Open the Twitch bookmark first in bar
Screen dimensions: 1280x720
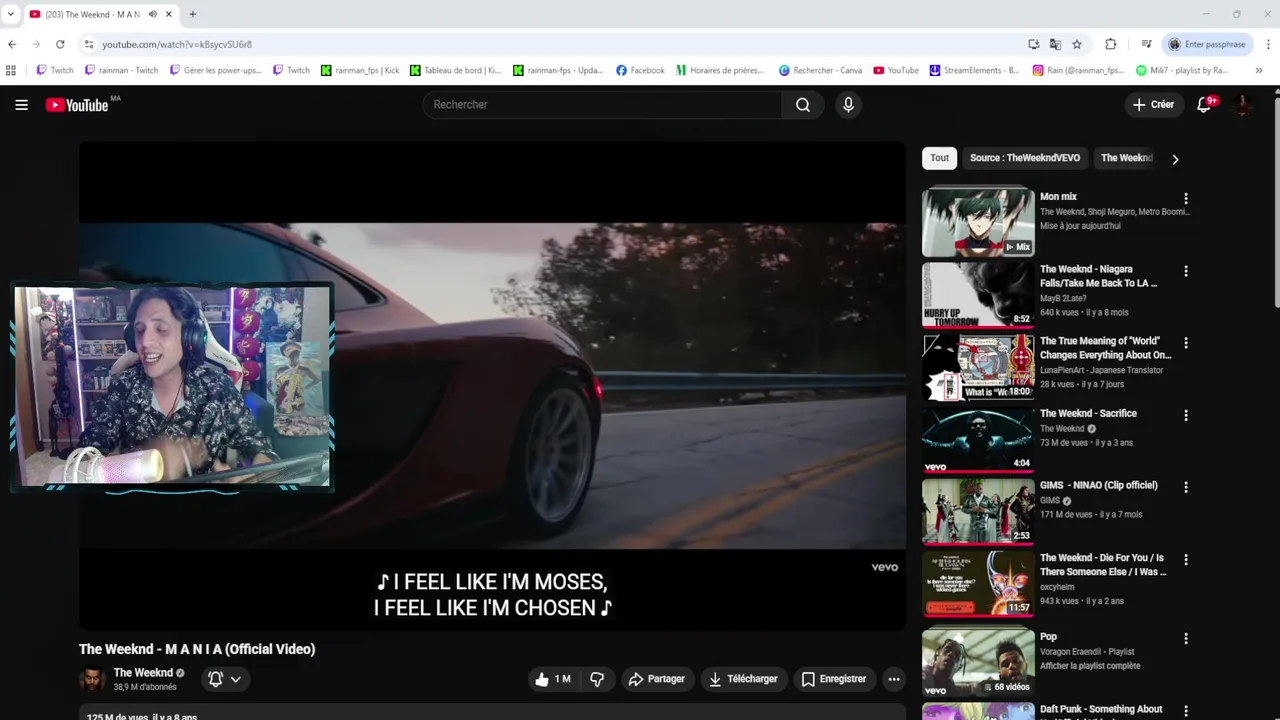tap(55, 70)
